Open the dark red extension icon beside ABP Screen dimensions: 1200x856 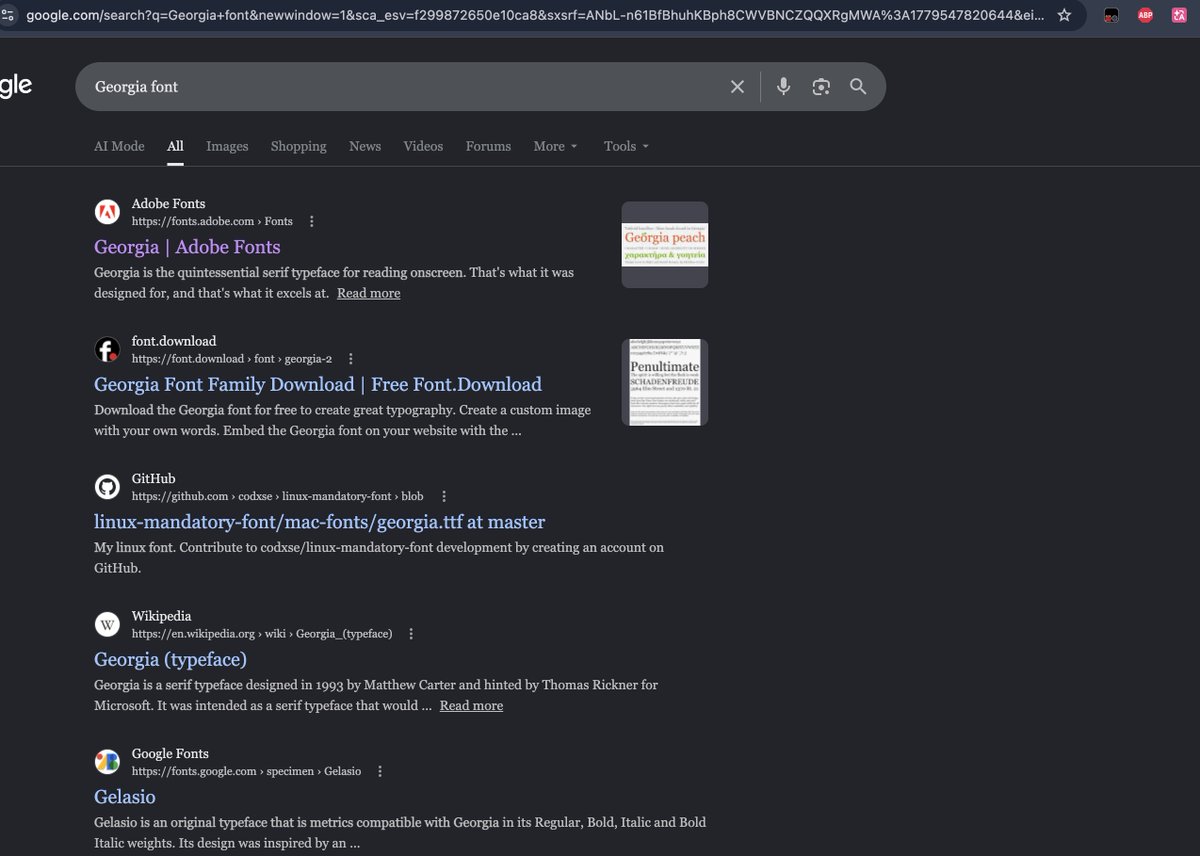click(1111, 16)
